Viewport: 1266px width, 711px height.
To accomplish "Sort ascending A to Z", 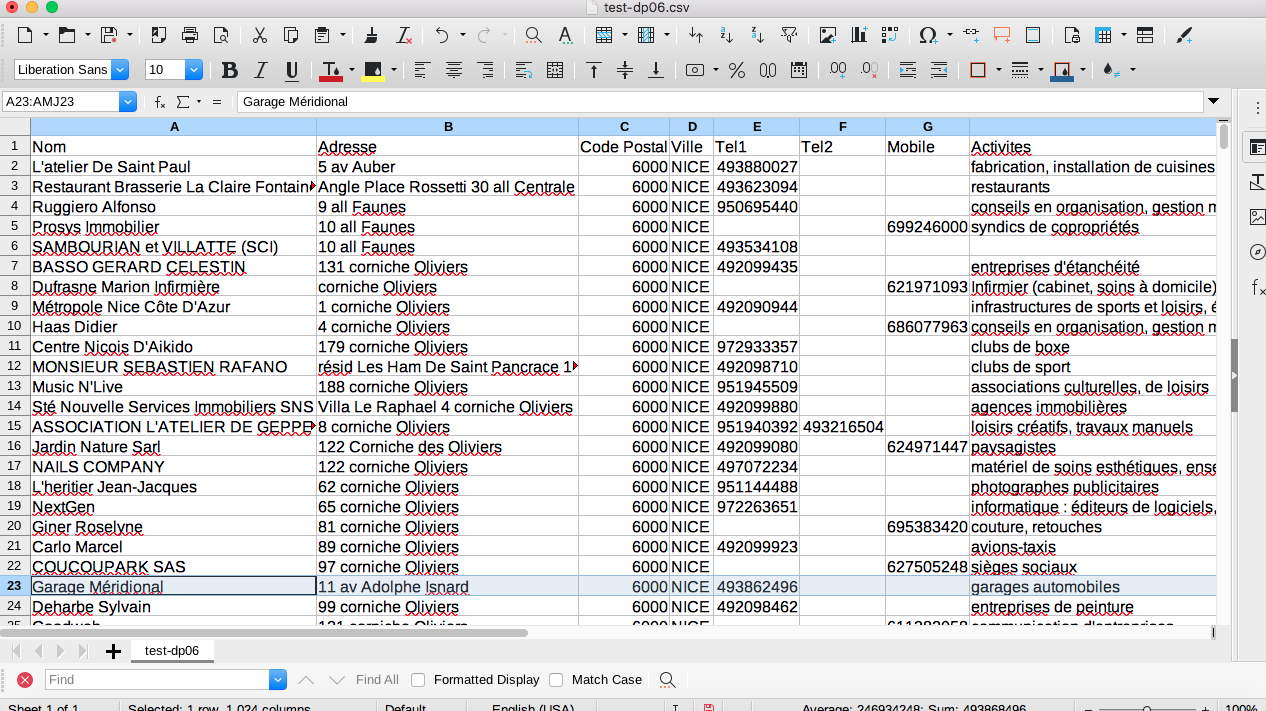I will 727,36.
